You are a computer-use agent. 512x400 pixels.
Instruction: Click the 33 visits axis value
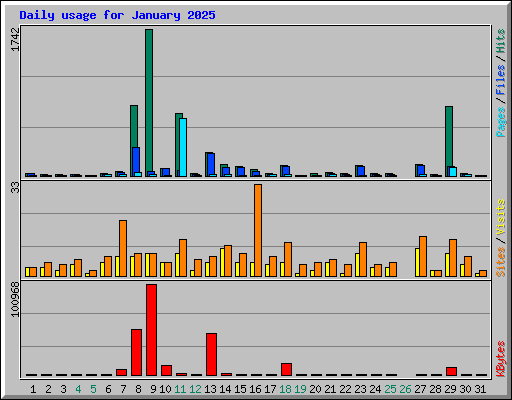15,188
